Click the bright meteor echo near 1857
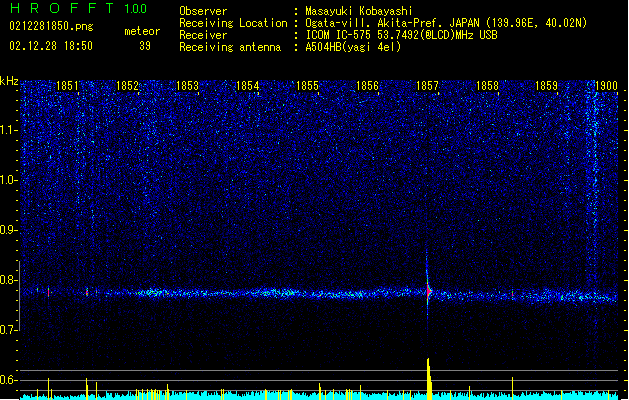 (428, 290)
